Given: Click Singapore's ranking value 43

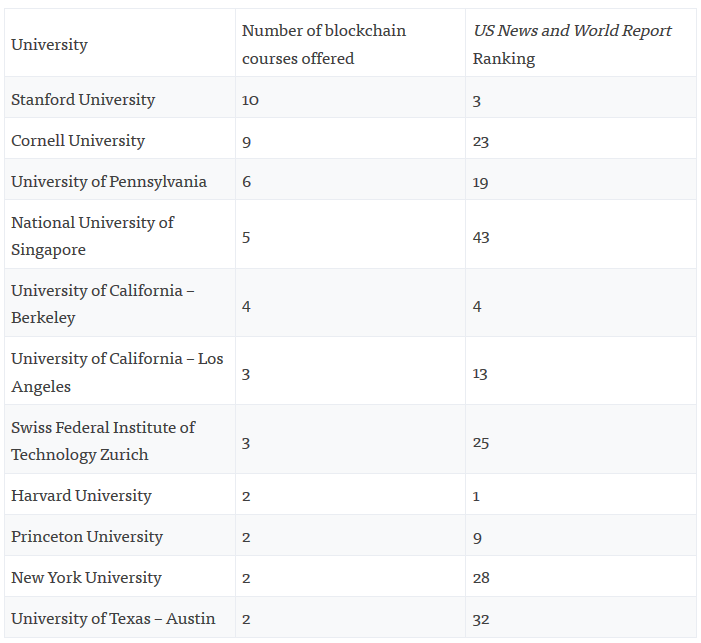Looking at the screenshot, I should [481, 237].
